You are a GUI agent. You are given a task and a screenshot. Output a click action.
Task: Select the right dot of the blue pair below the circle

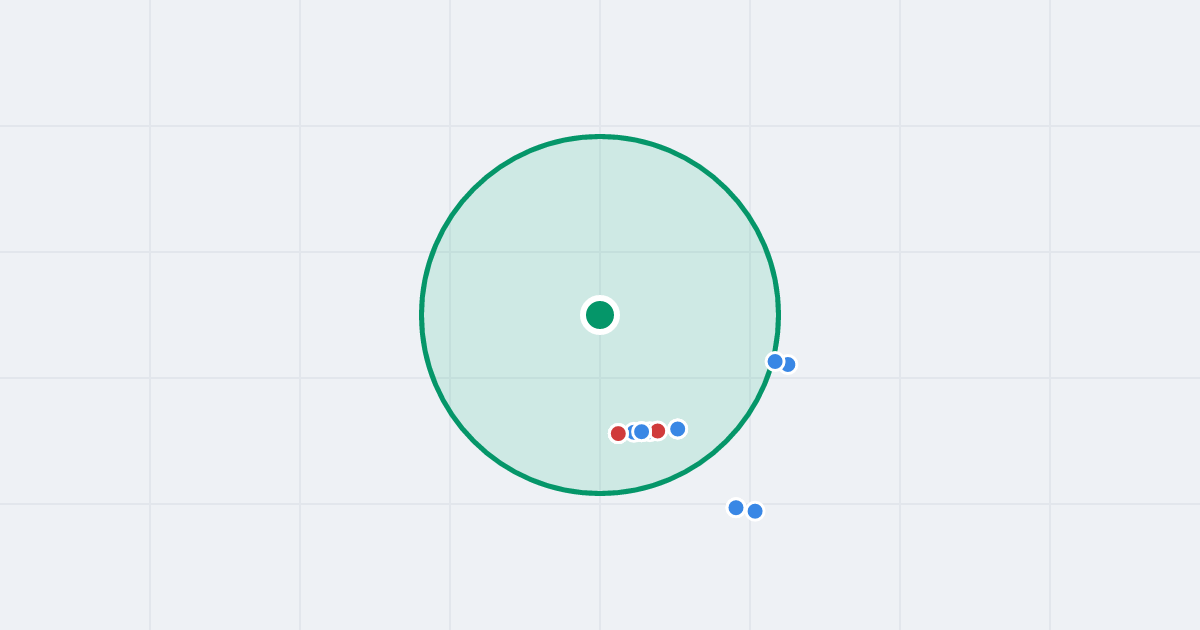click(755, 511)
